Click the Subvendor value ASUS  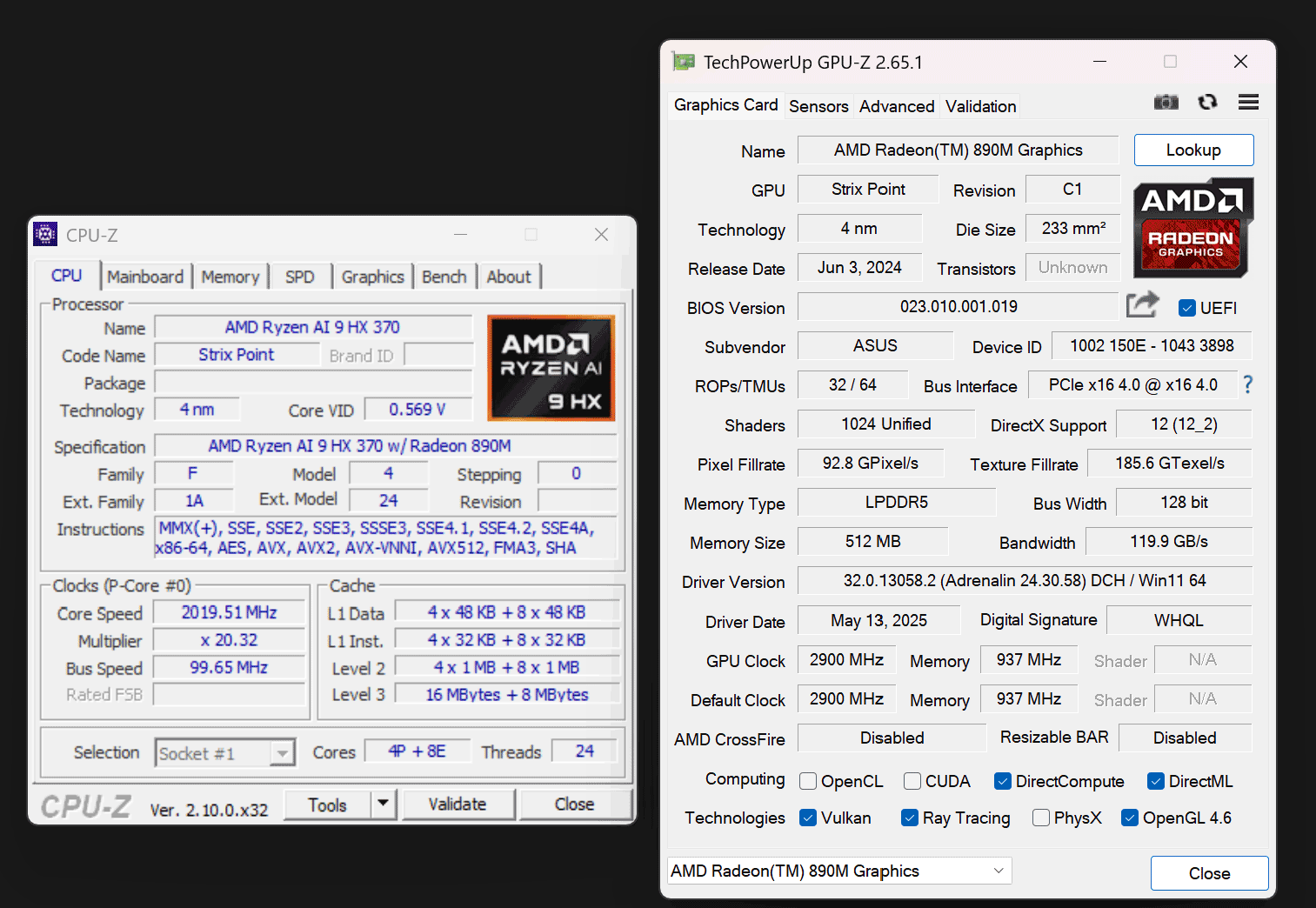point(875,345)
